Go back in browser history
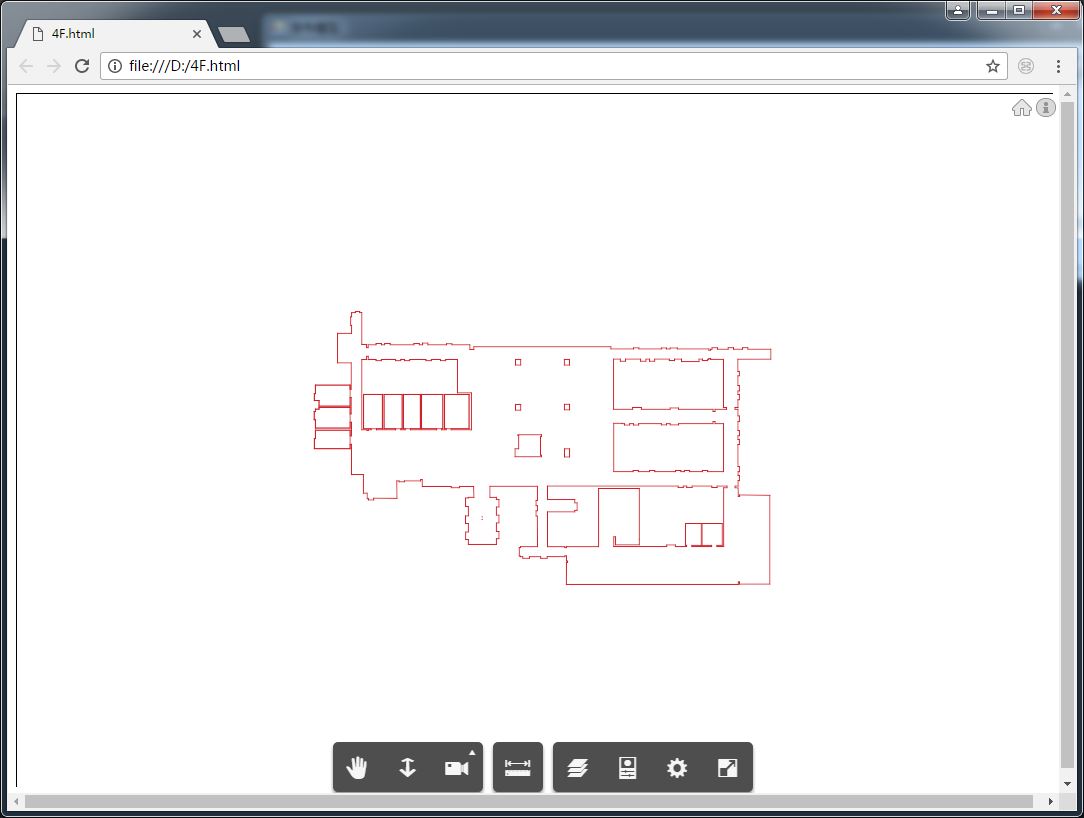This screenshot has height=818, width=1084. [26, 66]
